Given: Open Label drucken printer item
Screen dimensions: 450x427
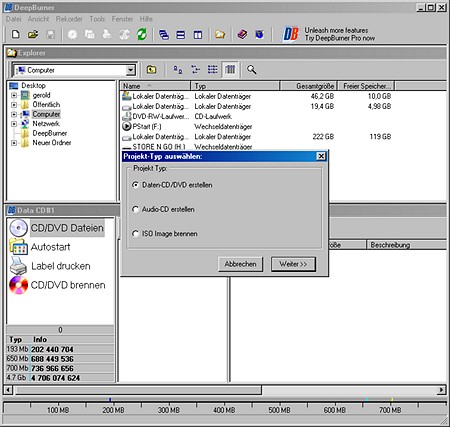Looking at the screenshot, I should pos(50,266).
